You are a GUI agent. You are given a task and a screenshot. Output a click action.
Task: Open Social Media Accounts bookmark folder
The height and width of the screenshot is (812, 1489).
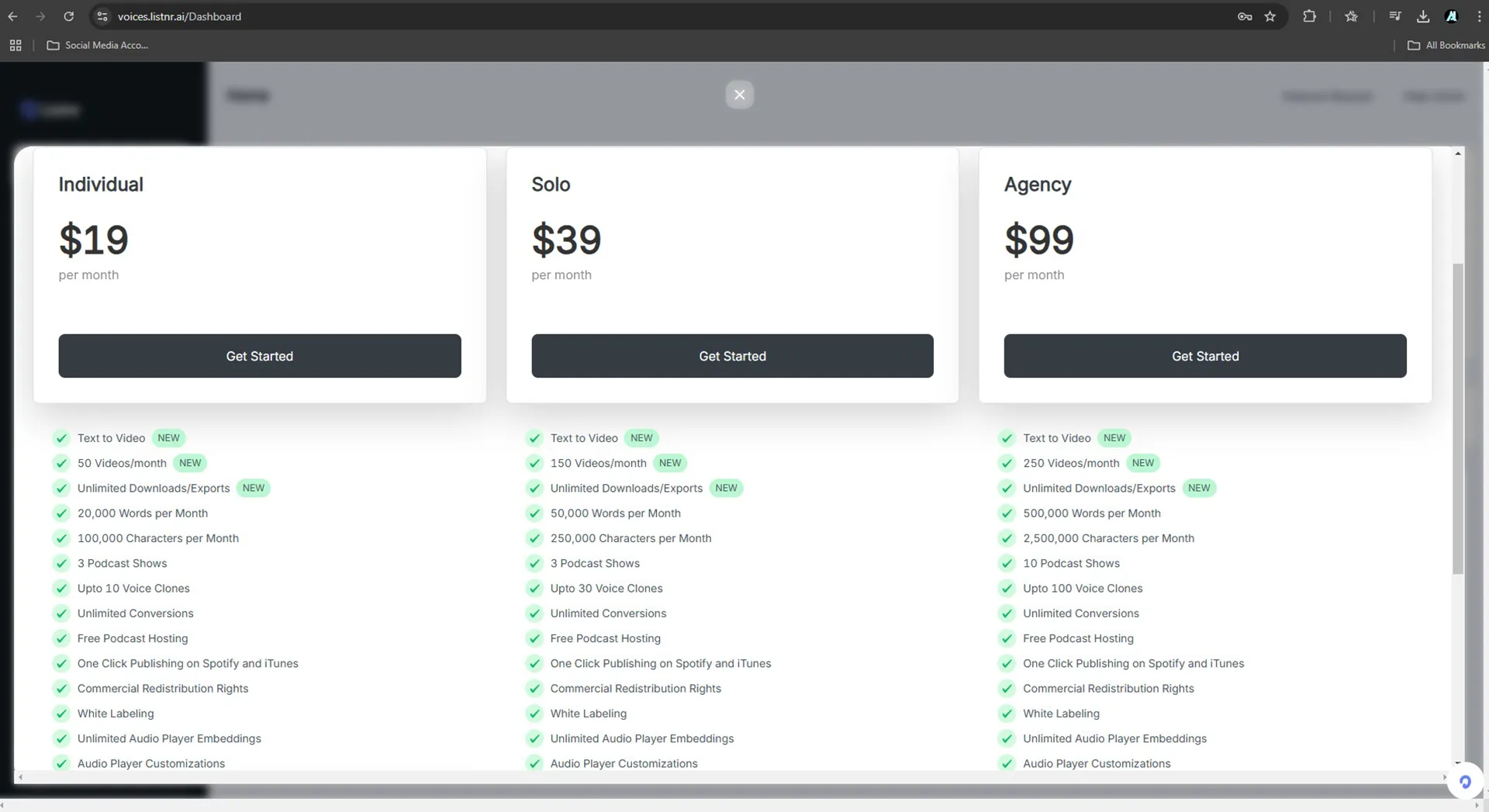click(98, 45)
